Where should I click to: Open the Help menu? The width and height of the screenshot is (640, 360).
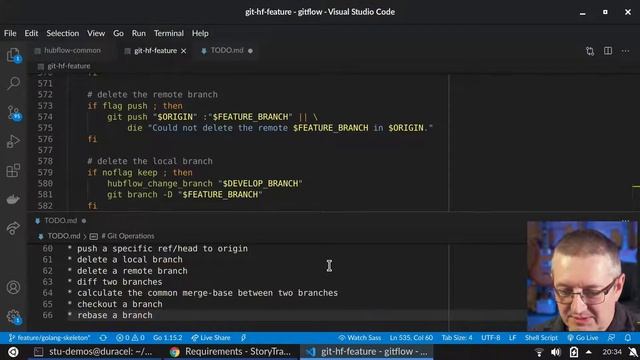point(200,33)
